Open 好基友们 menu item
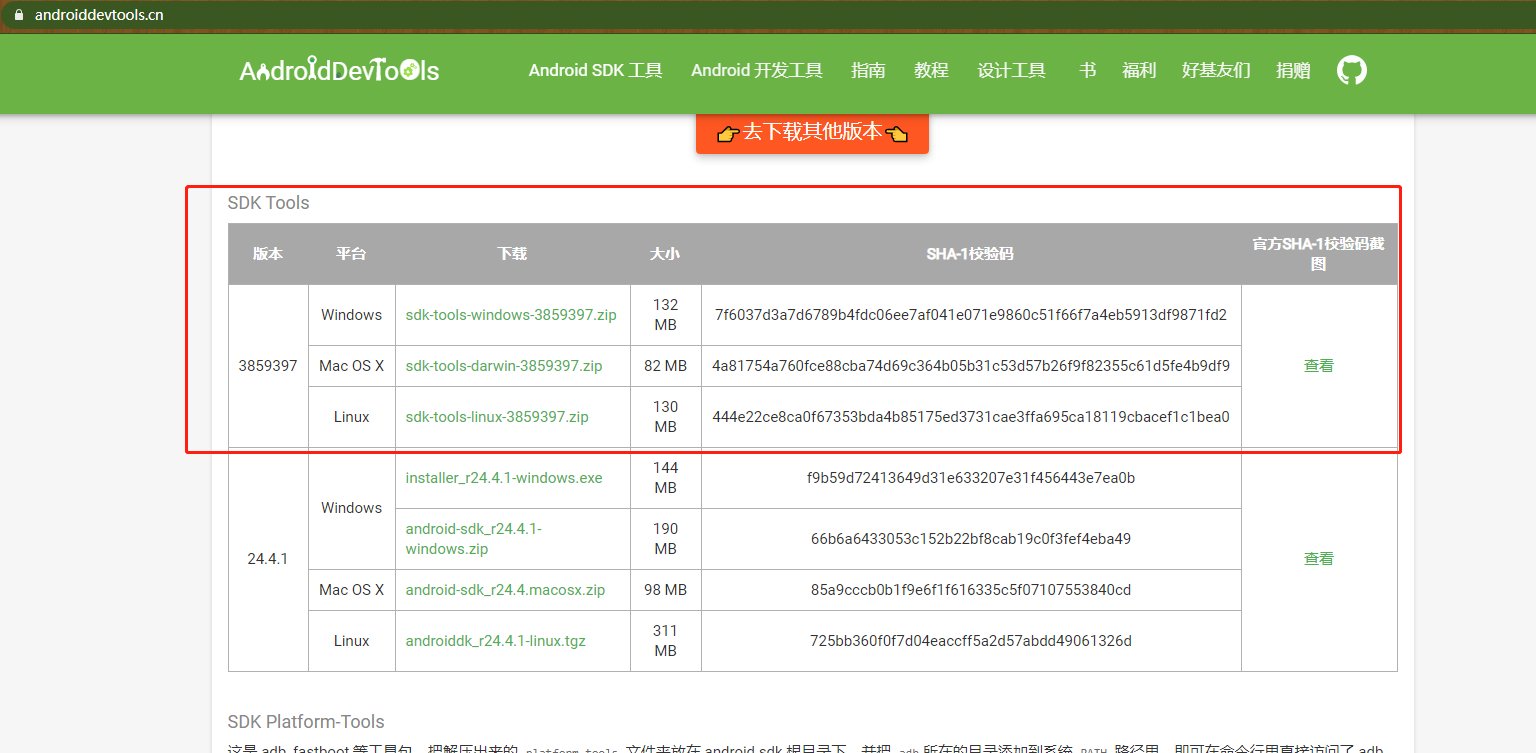Screen dimensions: 1536x753 pyautogui.click(x=1216, y=70)
